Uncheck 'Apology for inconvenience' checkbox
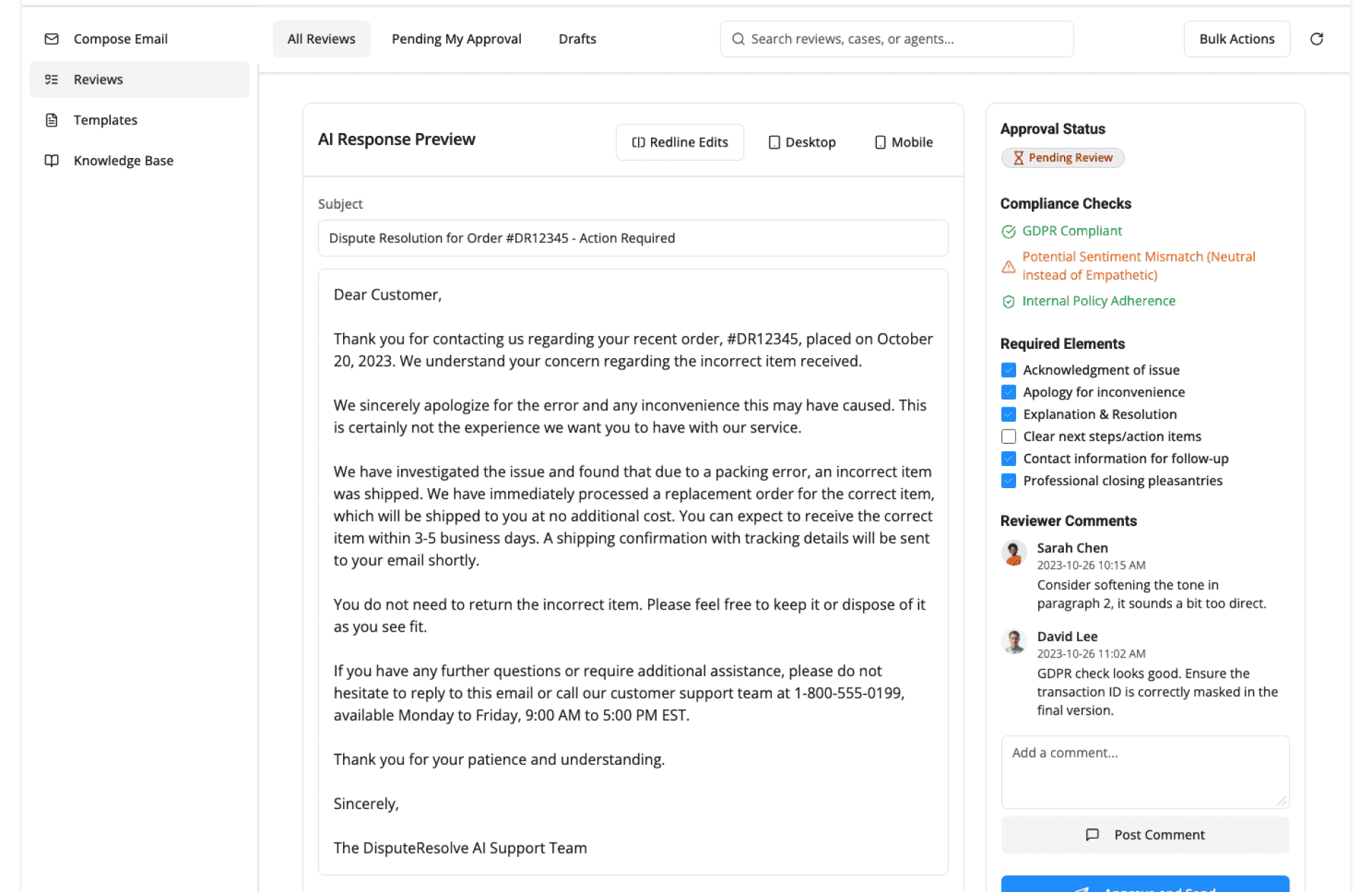The width and height of the screenshot is (1372, 892). 1008,392
